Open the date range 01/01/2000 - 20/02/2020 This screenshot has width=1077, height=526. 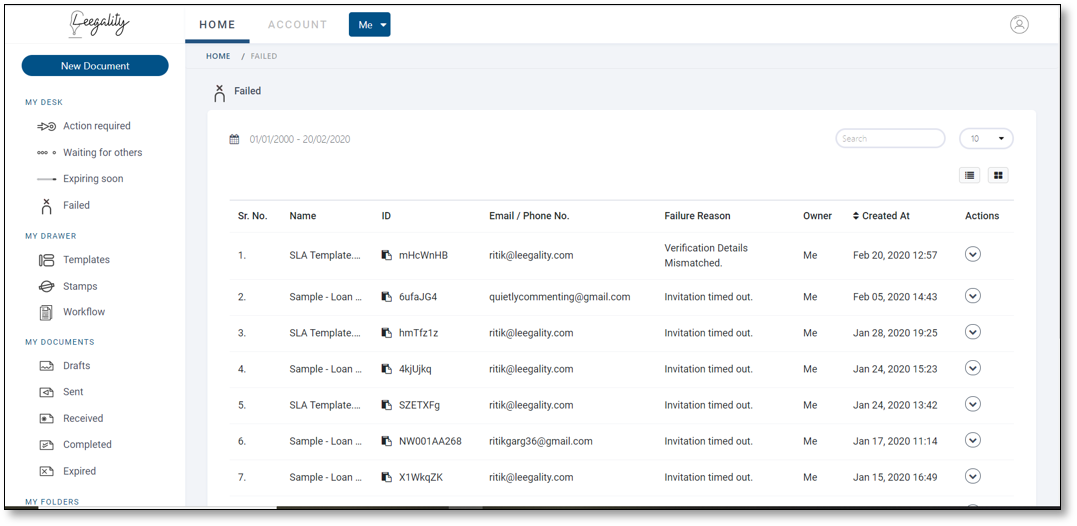[x=299, y=139]
